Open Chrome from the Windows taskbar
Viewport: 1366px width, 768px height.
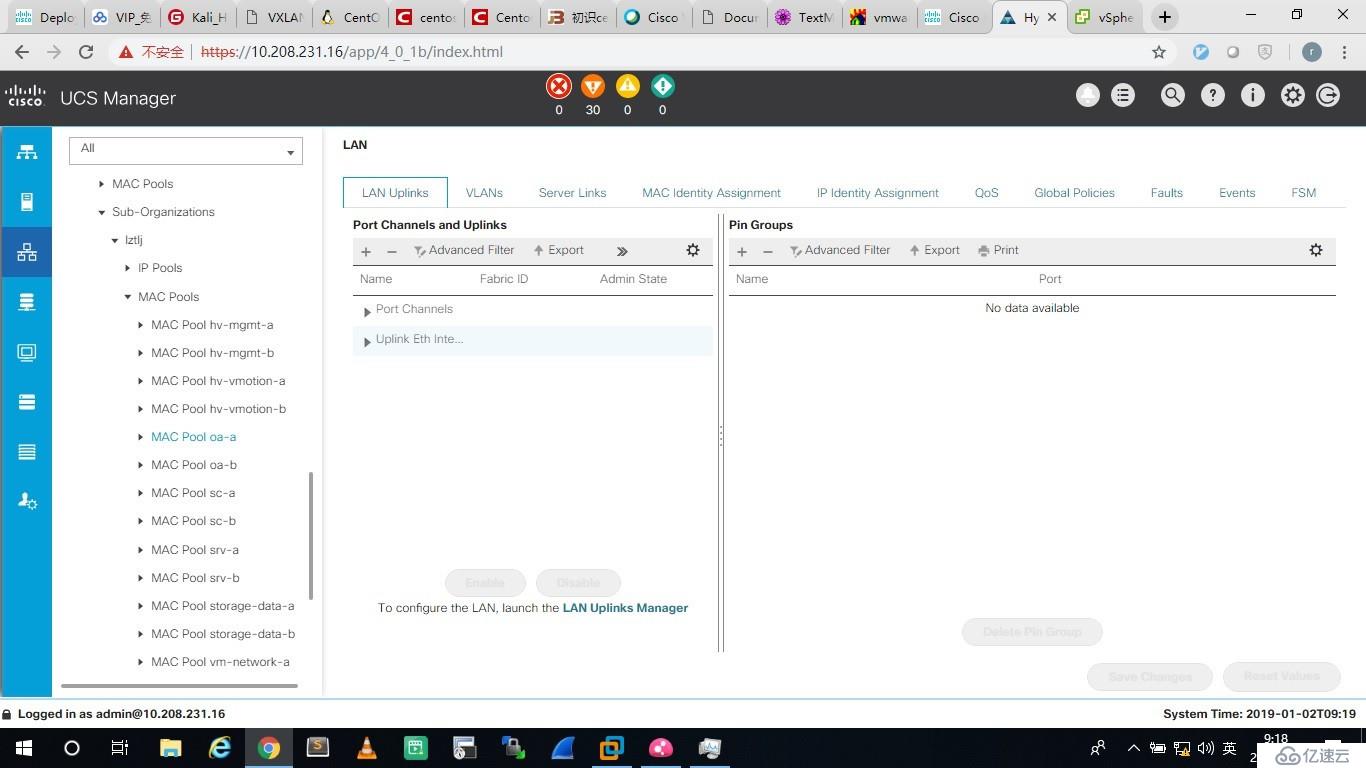pos(269,748)
